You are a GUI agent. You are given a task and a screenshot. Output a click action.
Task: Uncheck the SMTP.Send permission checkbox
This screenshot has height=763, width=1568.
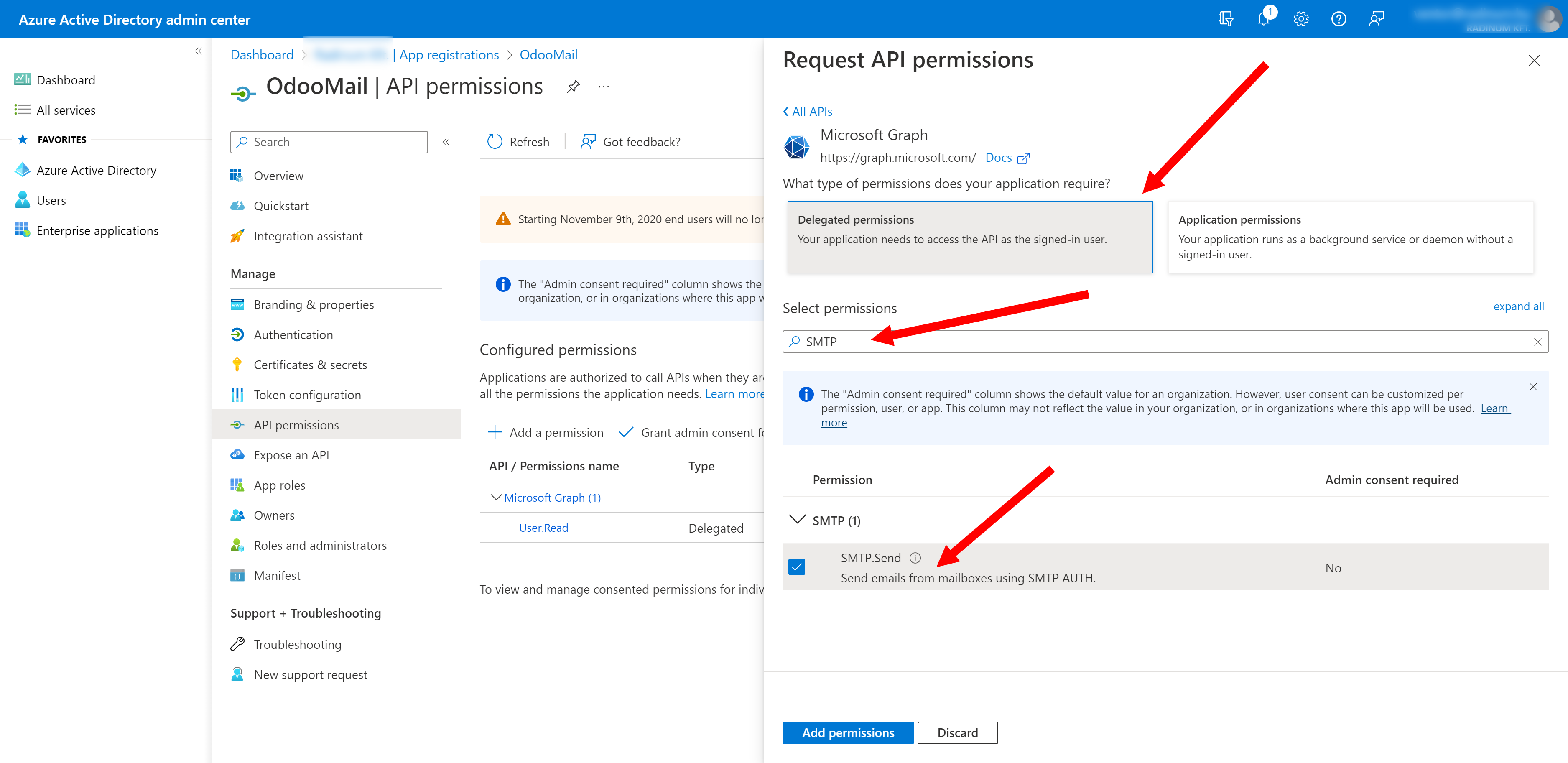797,567
